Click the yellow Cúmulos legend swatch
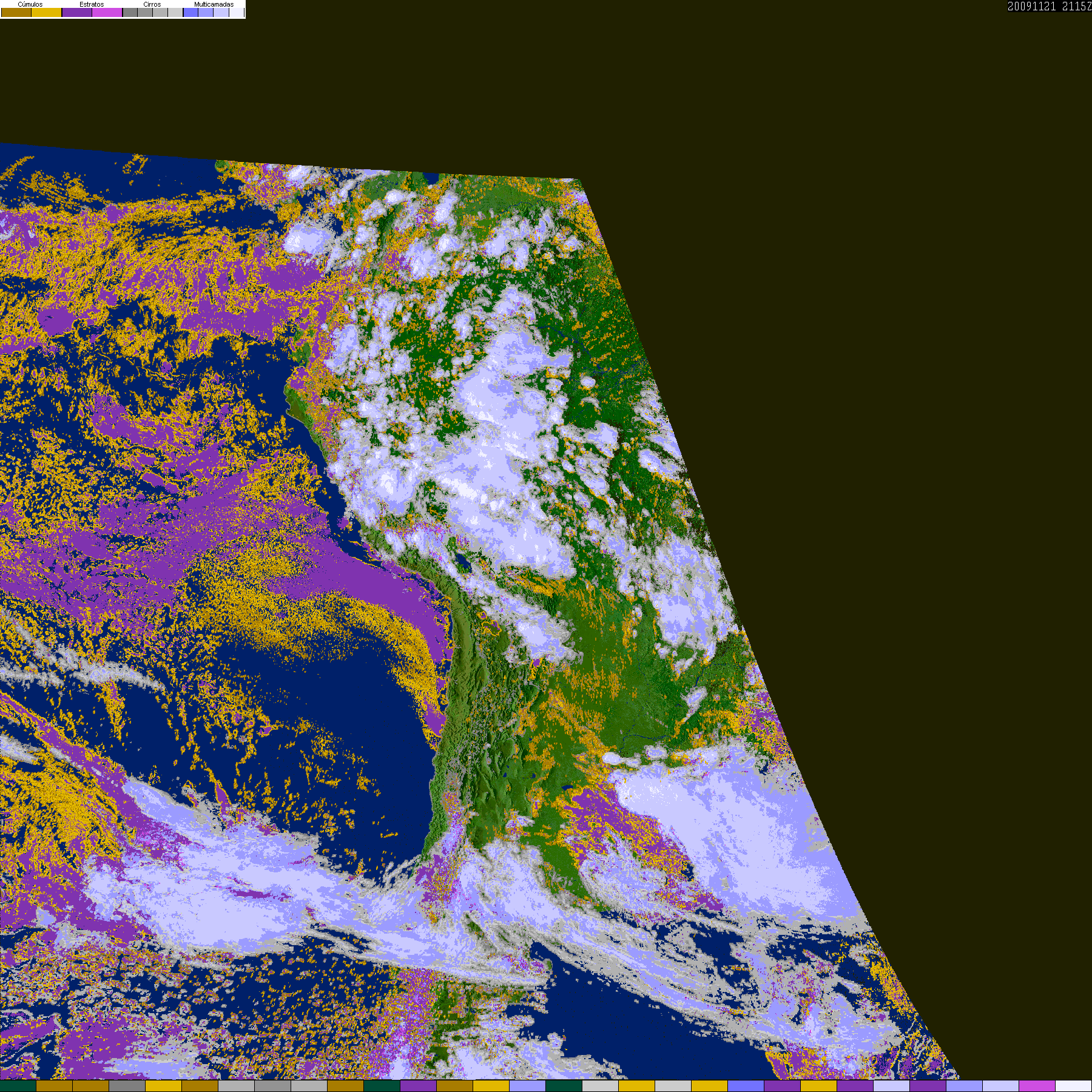Image resolution: width=1092 pixels, height=1092 pixels. (x=46, y=12)
